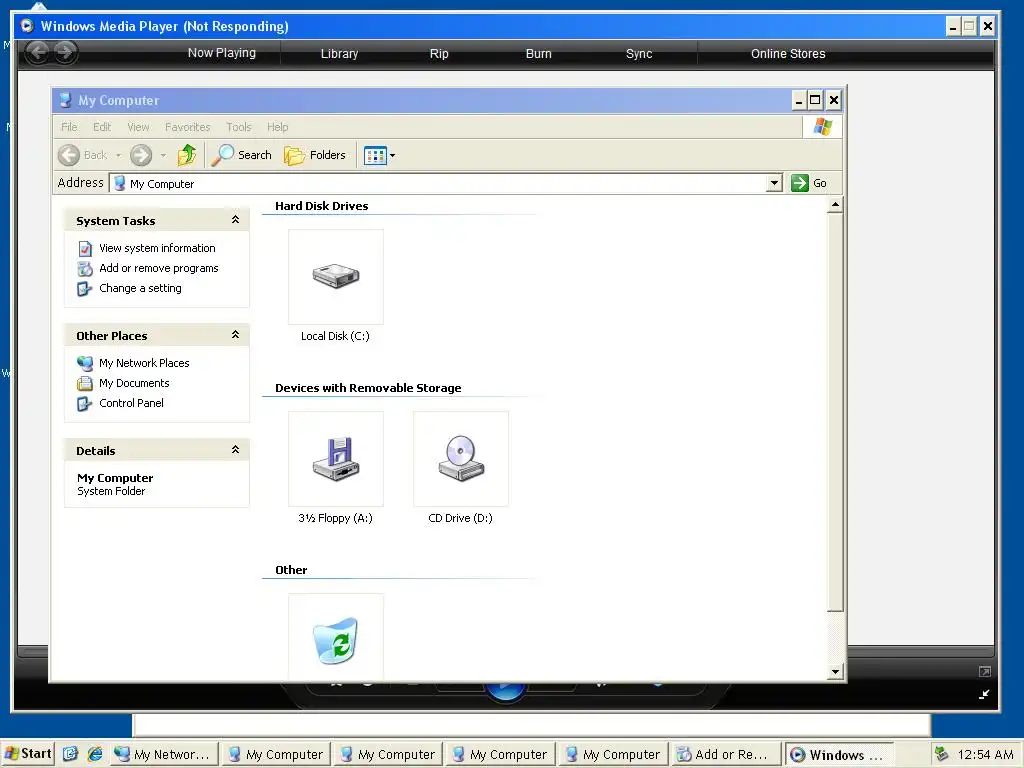Click Media Player compact mode corner icon
This screenshot has height=768, width=1024.
984,695
